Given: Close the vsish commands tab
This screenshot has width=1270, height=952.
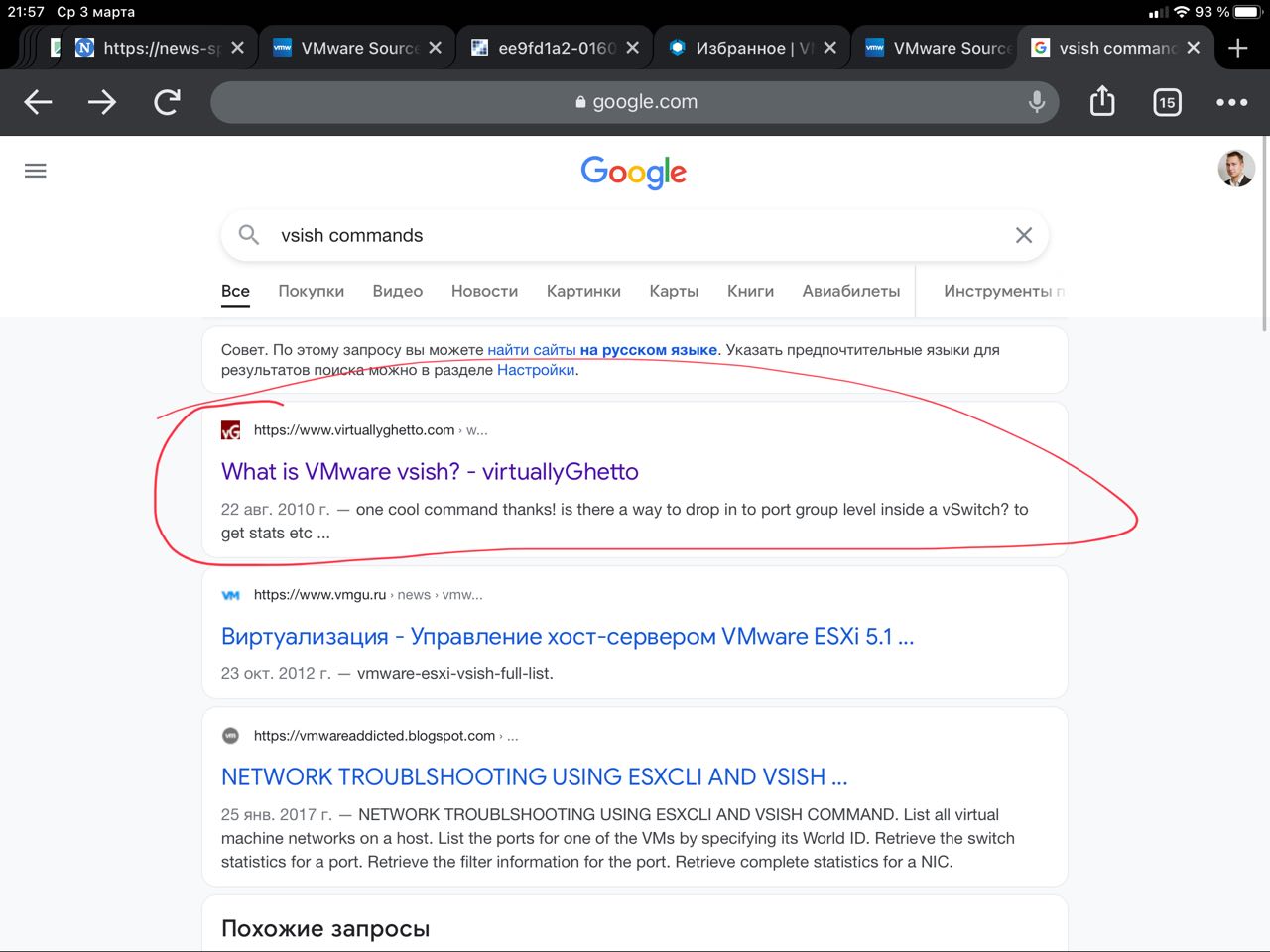Looking at the screenshot, I should click(1194, 48).
